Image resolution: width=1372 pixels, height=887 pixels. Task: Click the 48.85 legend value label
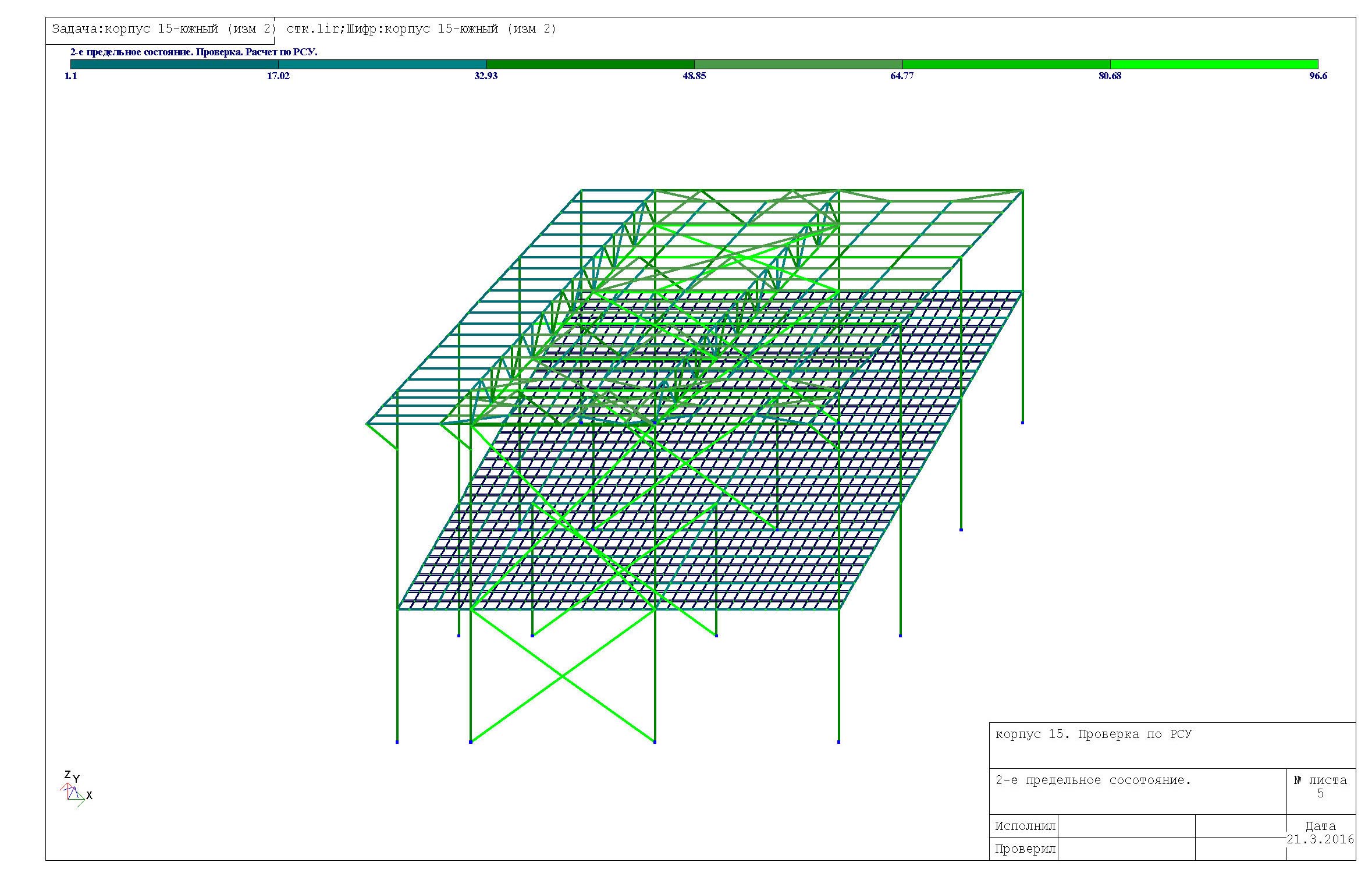pos(694,76)
